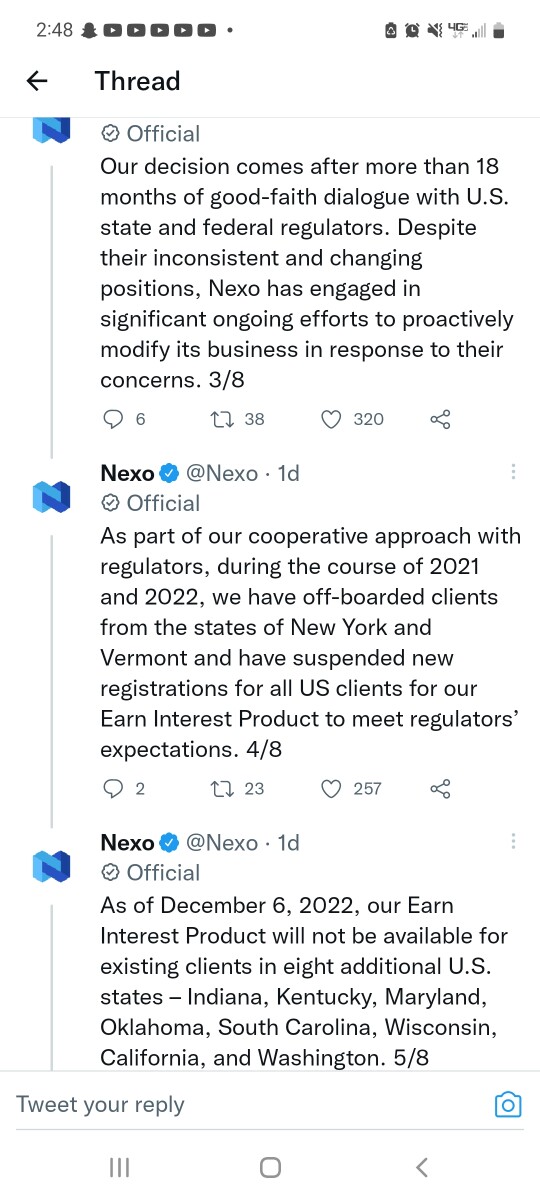Open more options for the 4/8 tweet
The width and height of the screenshot is (540, 1200).
point(513,472)
